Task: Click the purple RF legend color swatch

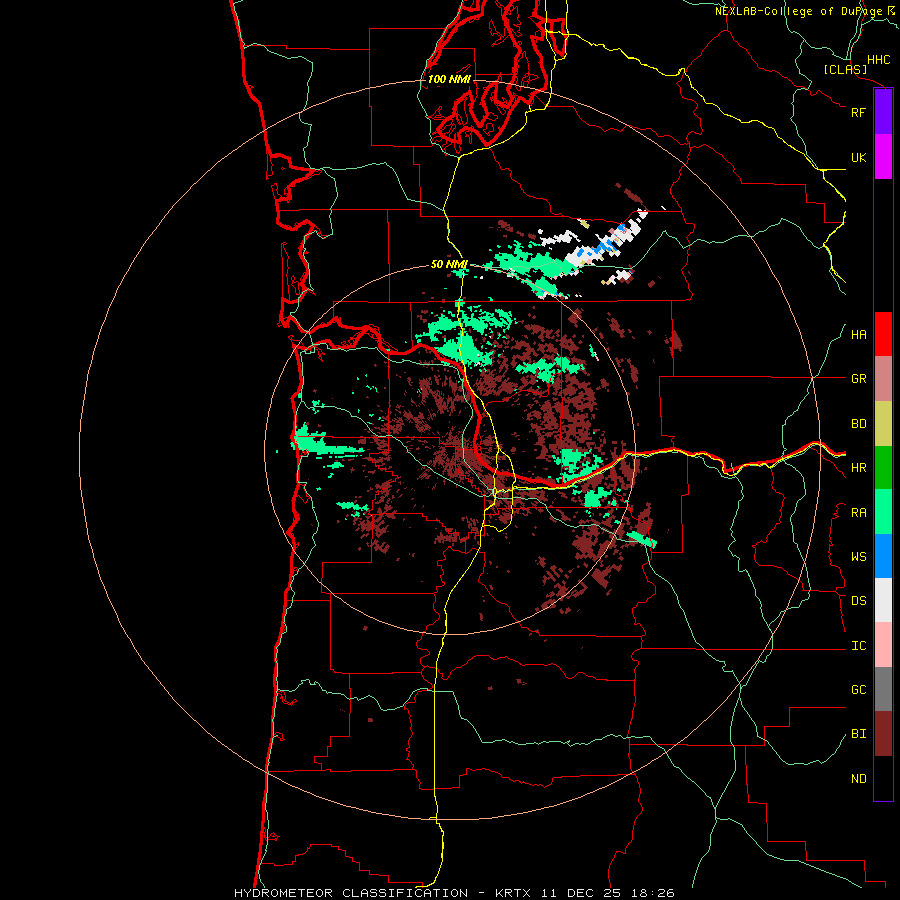Action: pyautogui.click(x=883, y=112)
